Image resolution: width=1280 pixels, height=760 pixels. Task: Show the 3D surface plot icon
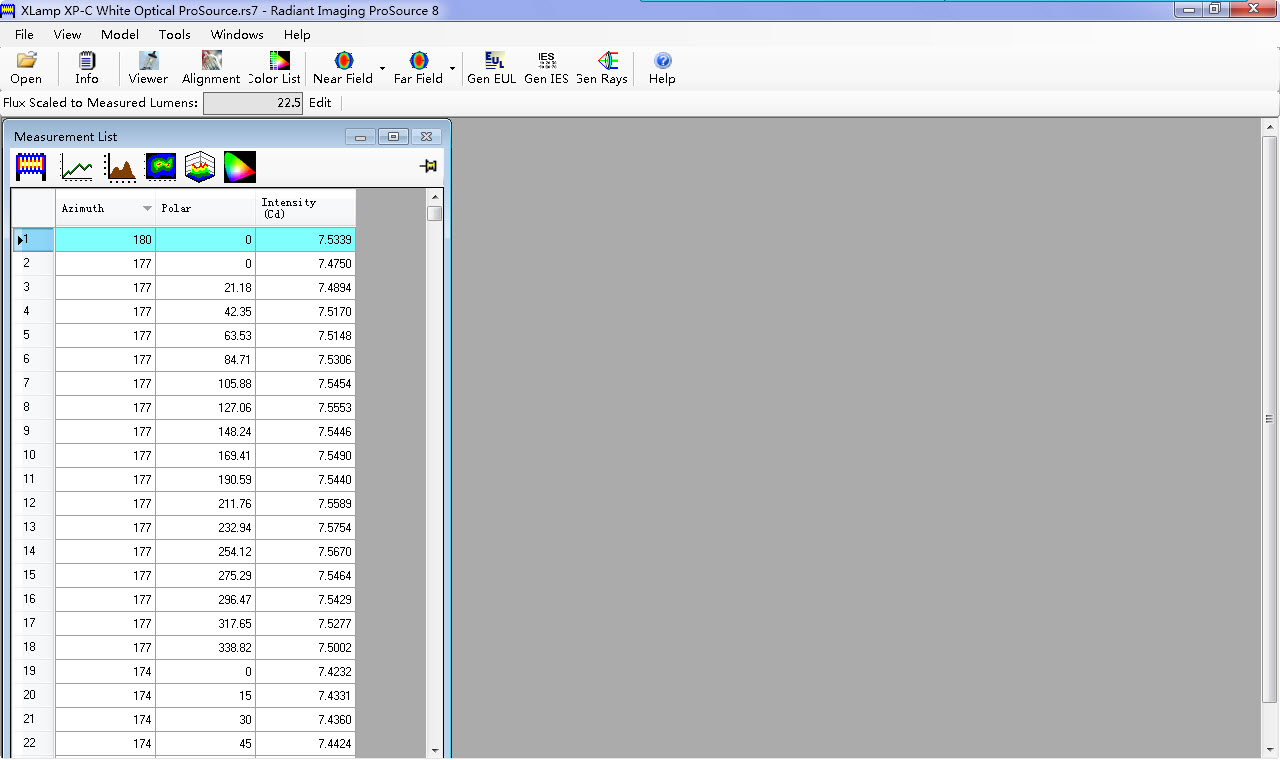pos(200,167)
